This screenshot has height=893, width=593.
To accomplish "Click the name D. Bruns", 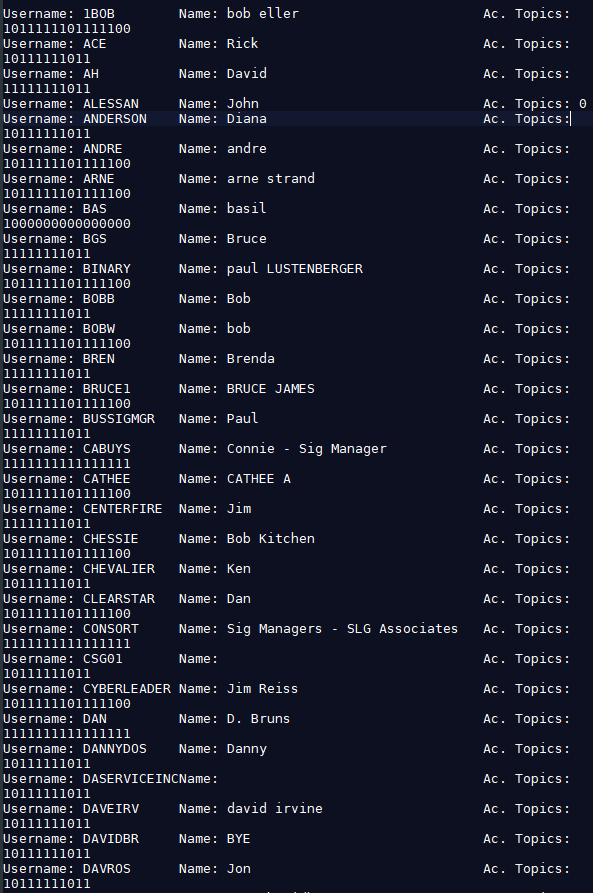I will (x=258, y=719).
